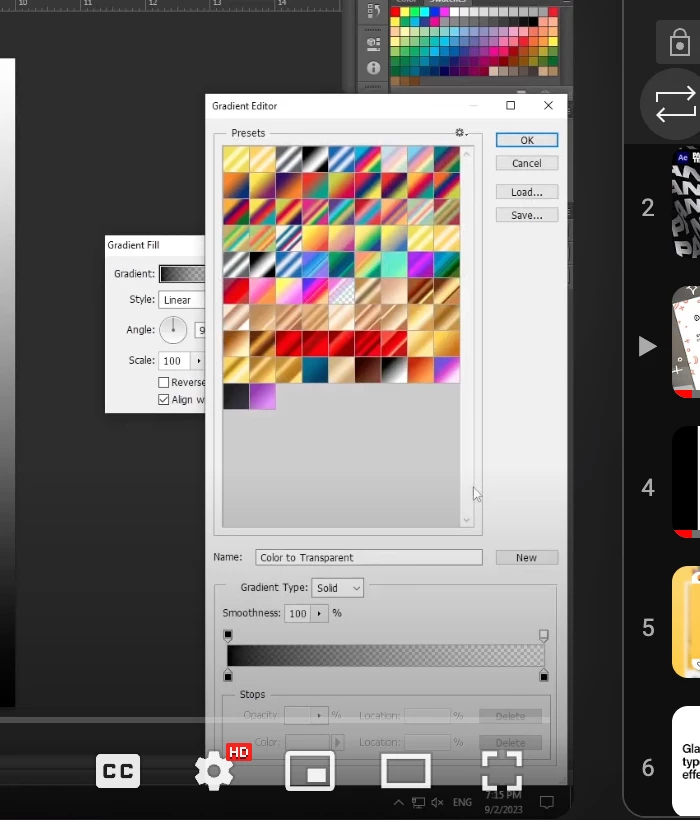The image size is (700, 820).
Task: Click muted speaker icon in system tray
Action: pyautogui.click(x=437, y=802)
